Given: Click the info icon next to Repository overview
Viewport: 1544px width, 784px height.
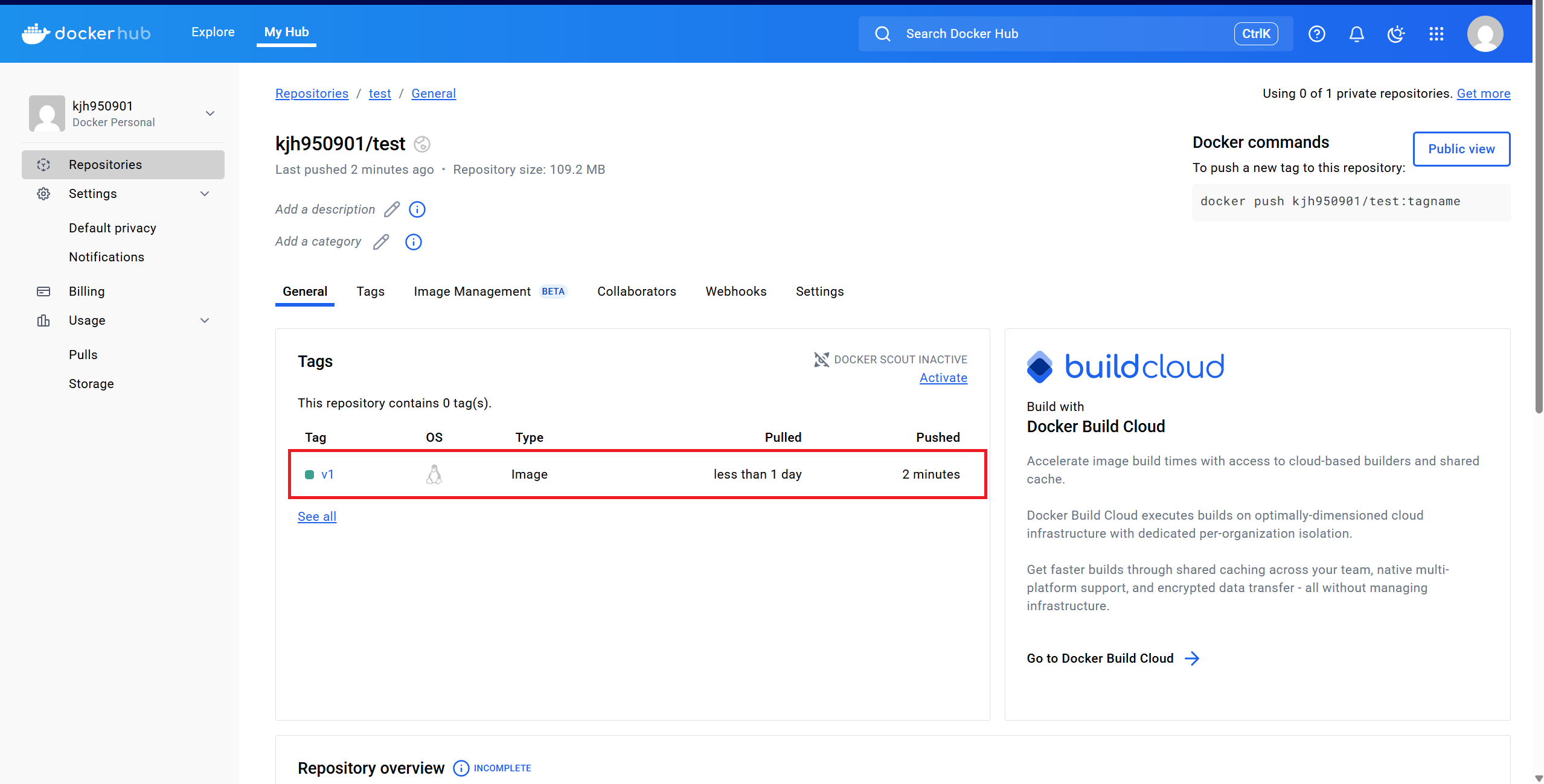Looking at the screenshot, I should pyautogui.click(x=461, y=768).
